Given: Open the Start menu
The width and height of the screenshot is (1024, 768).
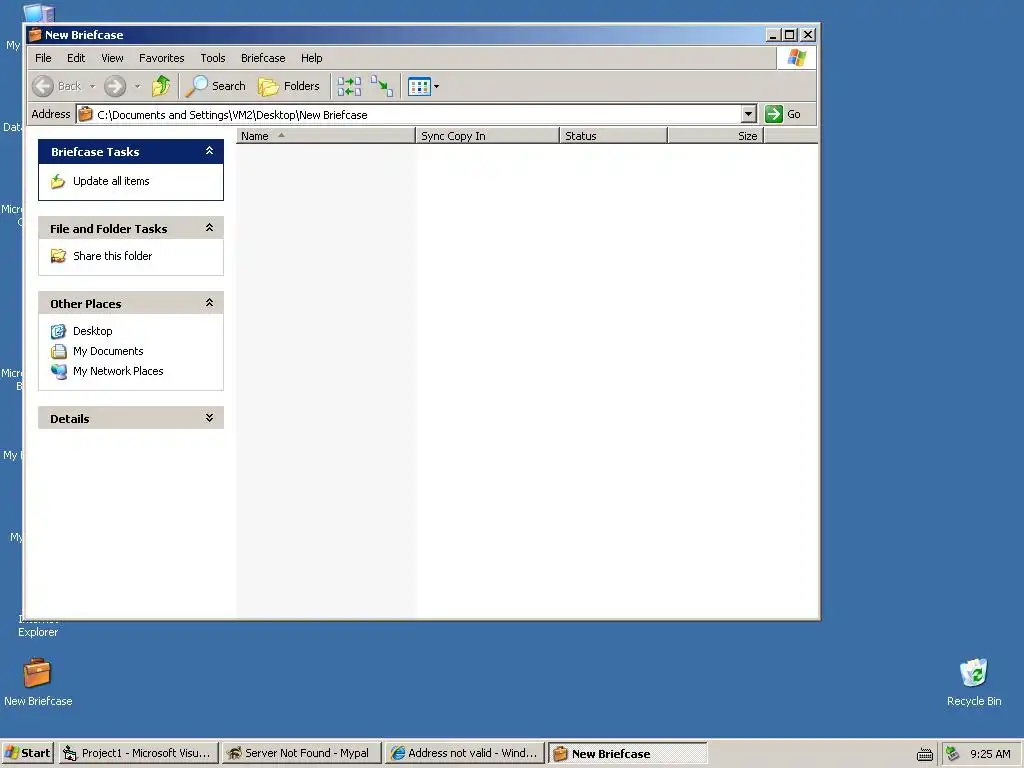Looking at the screenshot, I should pyautogui.click(x=27, y=753).
